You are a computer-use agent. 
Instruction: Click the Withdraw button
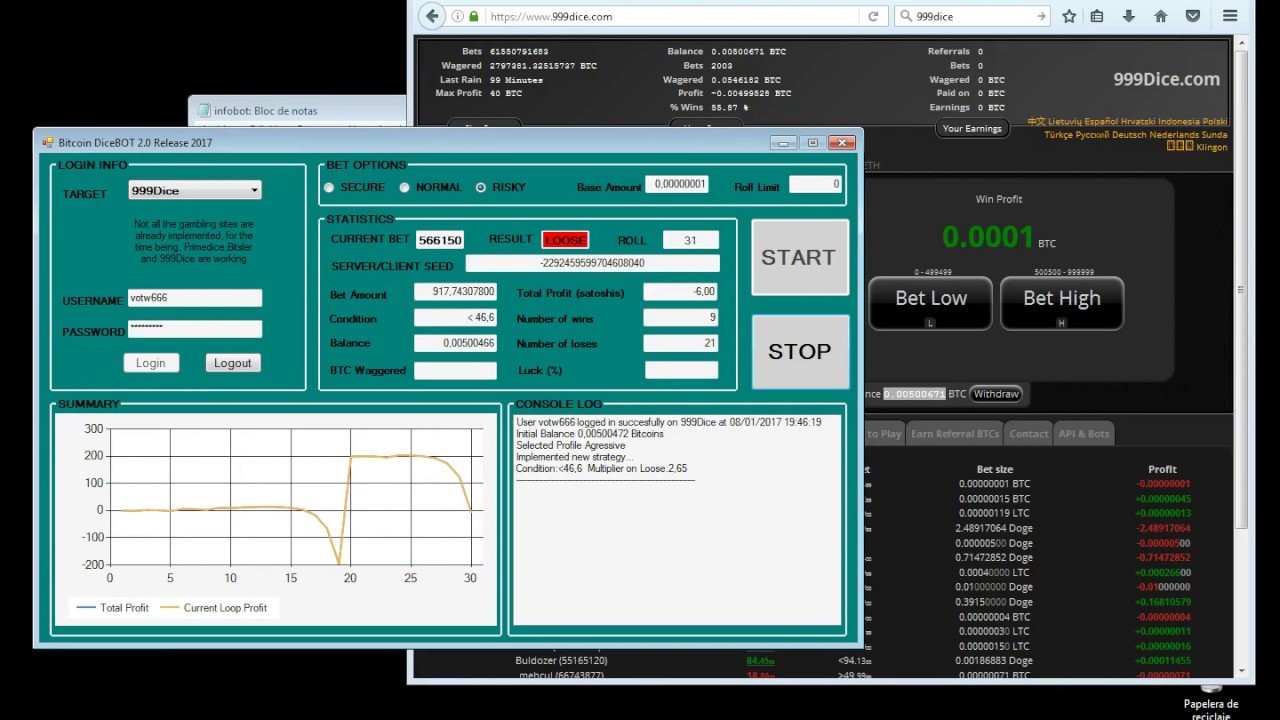[x=996, y=394]
